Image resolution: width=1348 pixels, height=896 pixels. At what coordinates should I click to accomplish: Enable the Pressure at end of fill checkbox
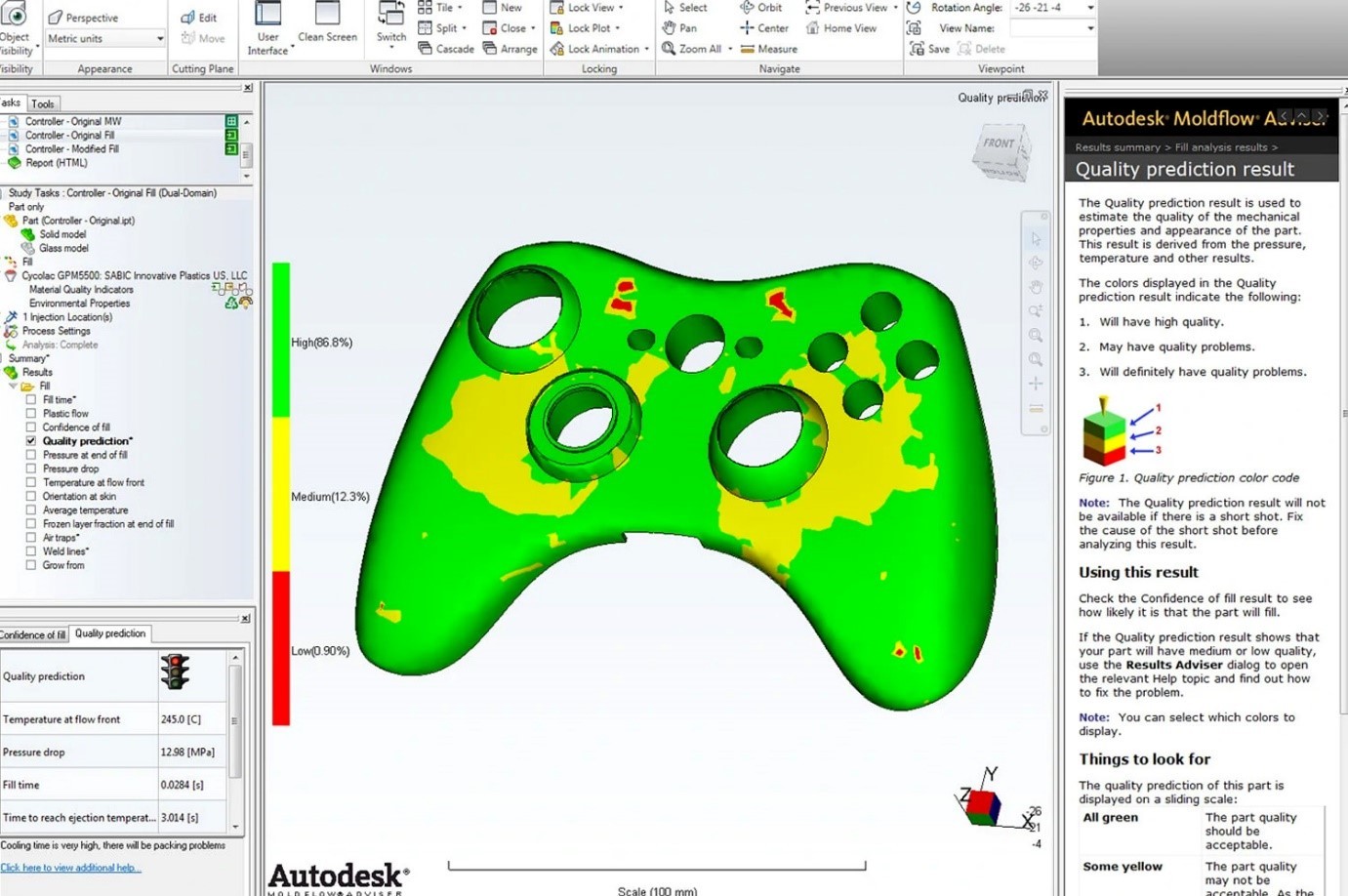point(31,455)
